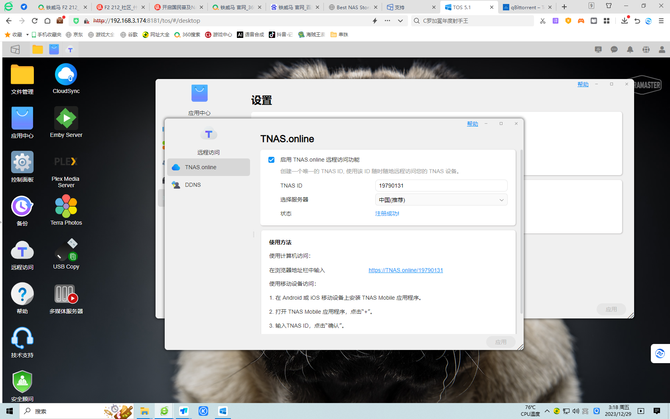This screenshot has width=670, height=419.
Task: Switch to remote access T icon in TOS top bar
Action: click(x=70, y=50)
